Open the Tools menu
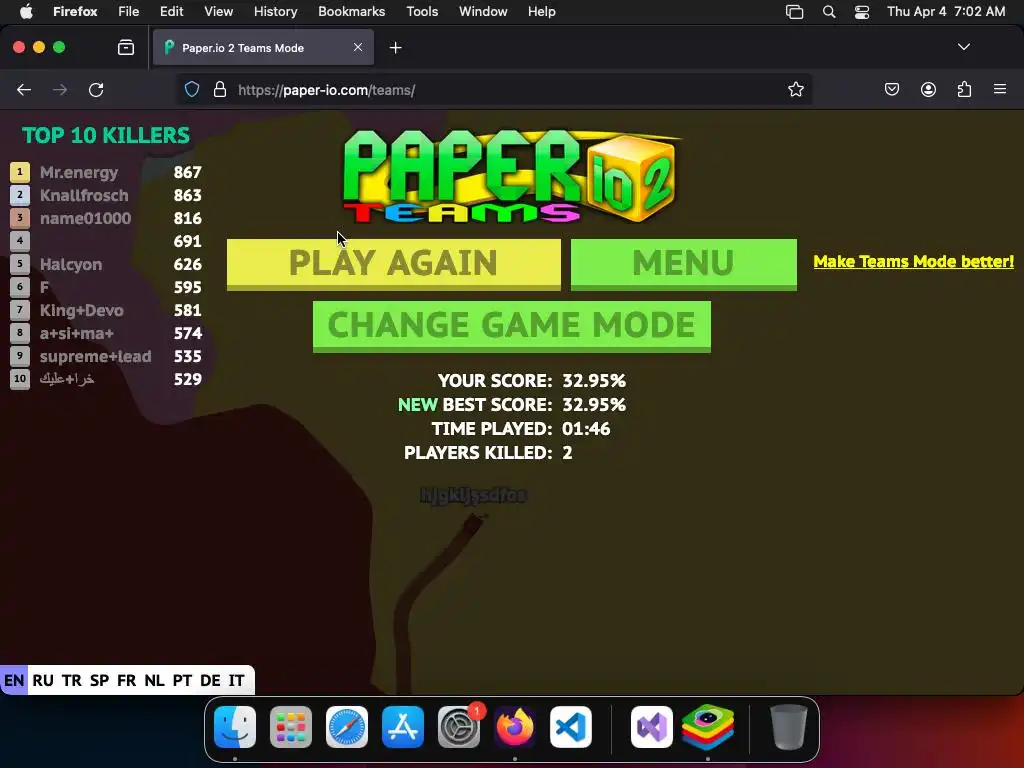 click(x=422, y=12)
